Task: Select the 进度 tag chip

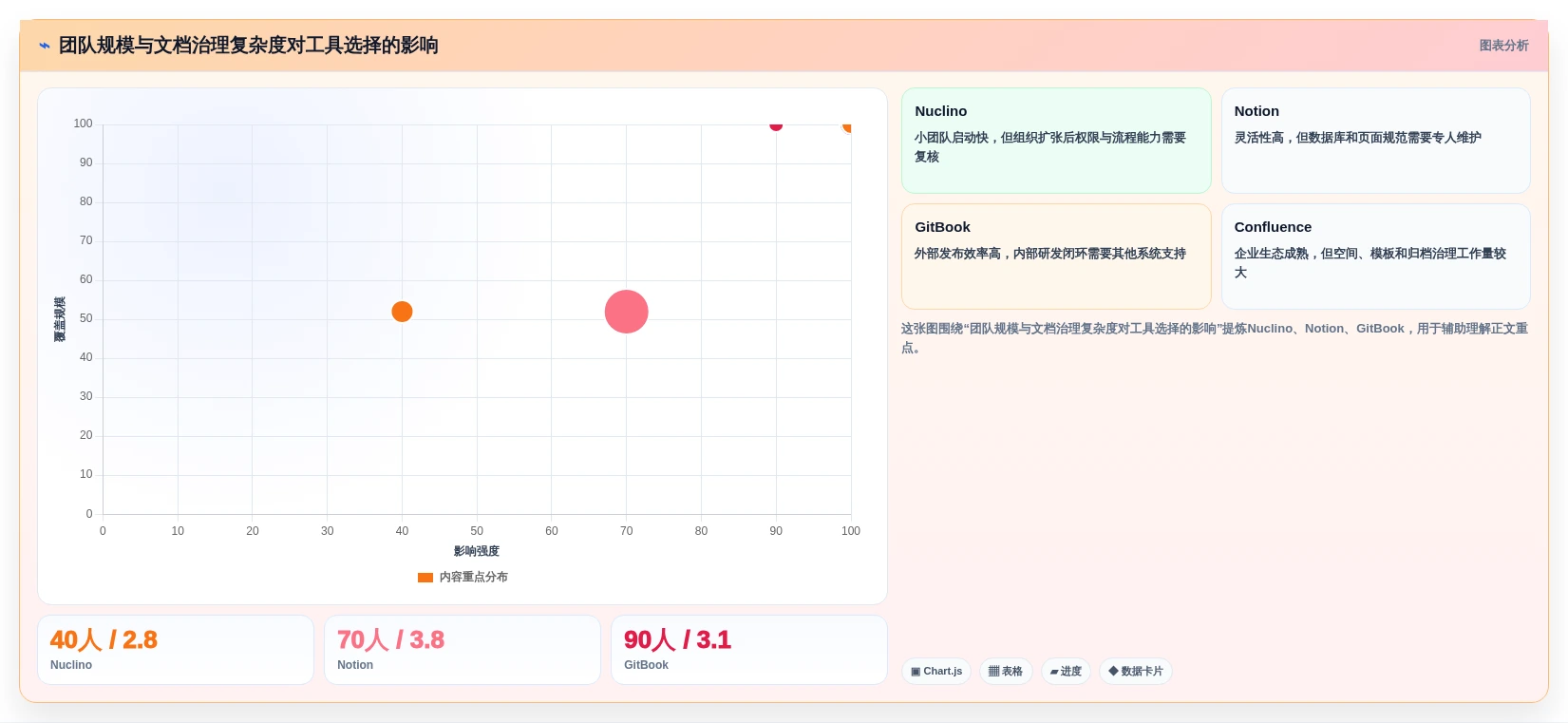Action: tap(1066, 671)
